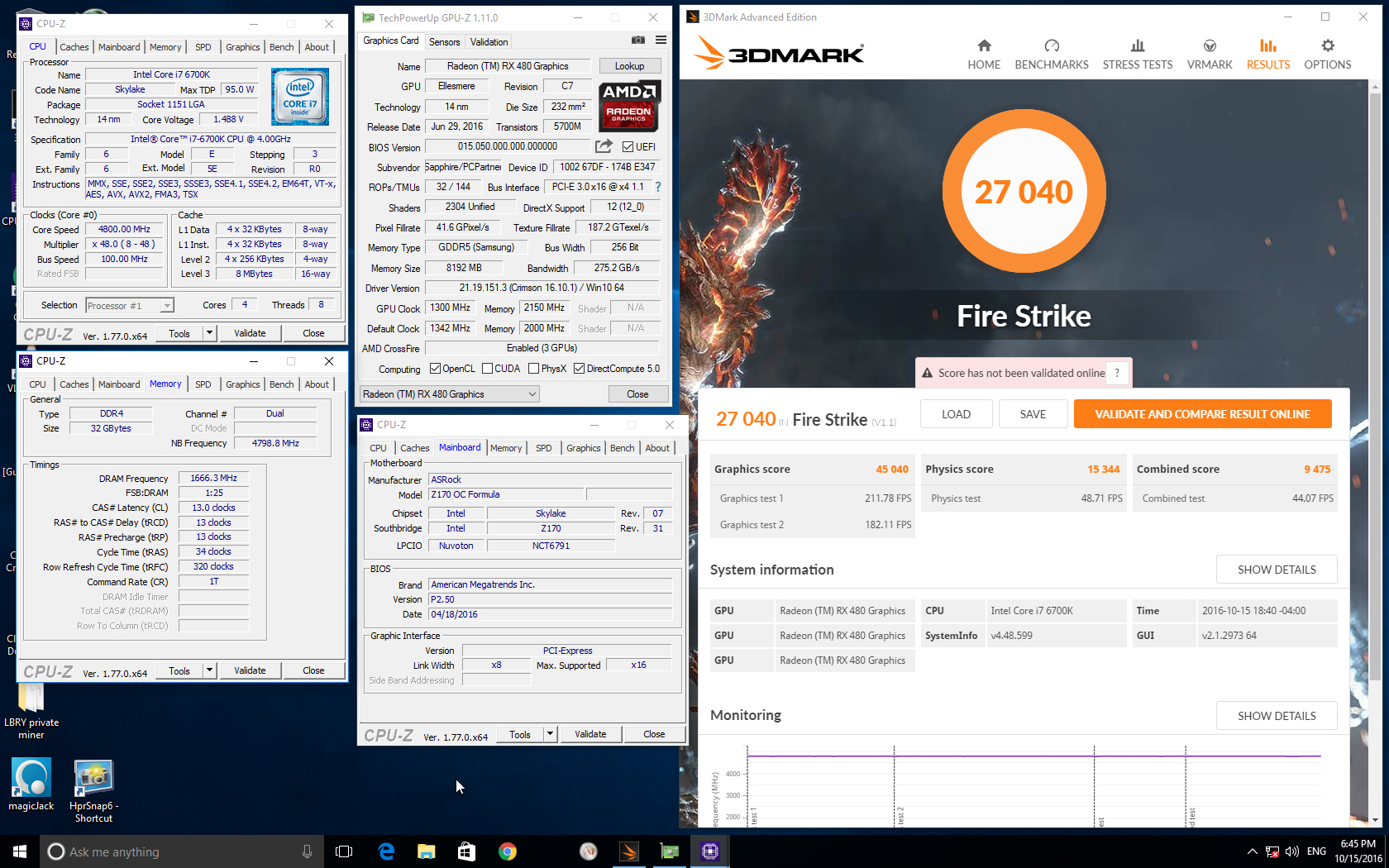Open Bench tab in Mainboard CPU-Z window

point(622,448)
